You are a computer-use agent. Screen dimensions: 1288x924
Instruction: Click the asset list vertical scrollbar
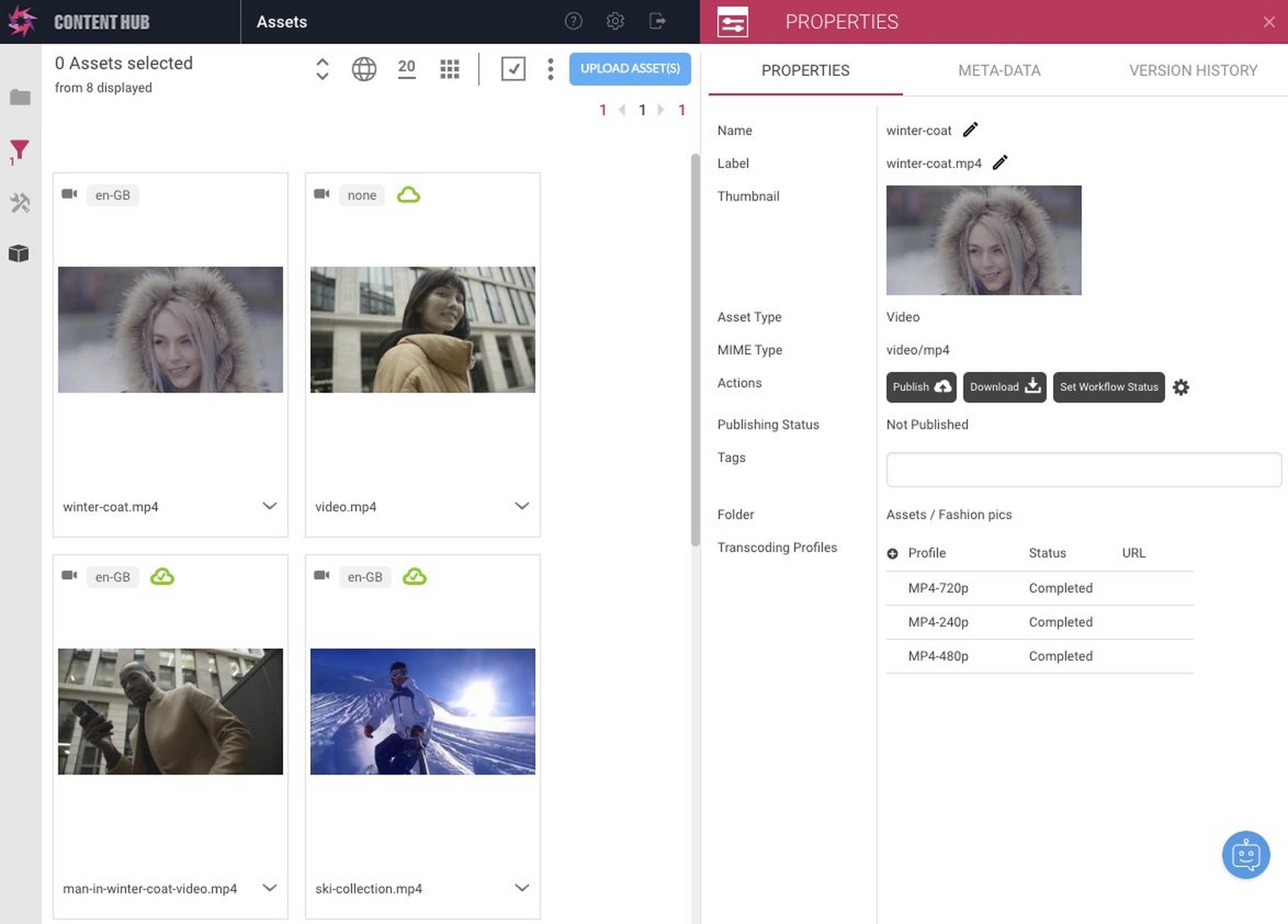coord(695,349)
